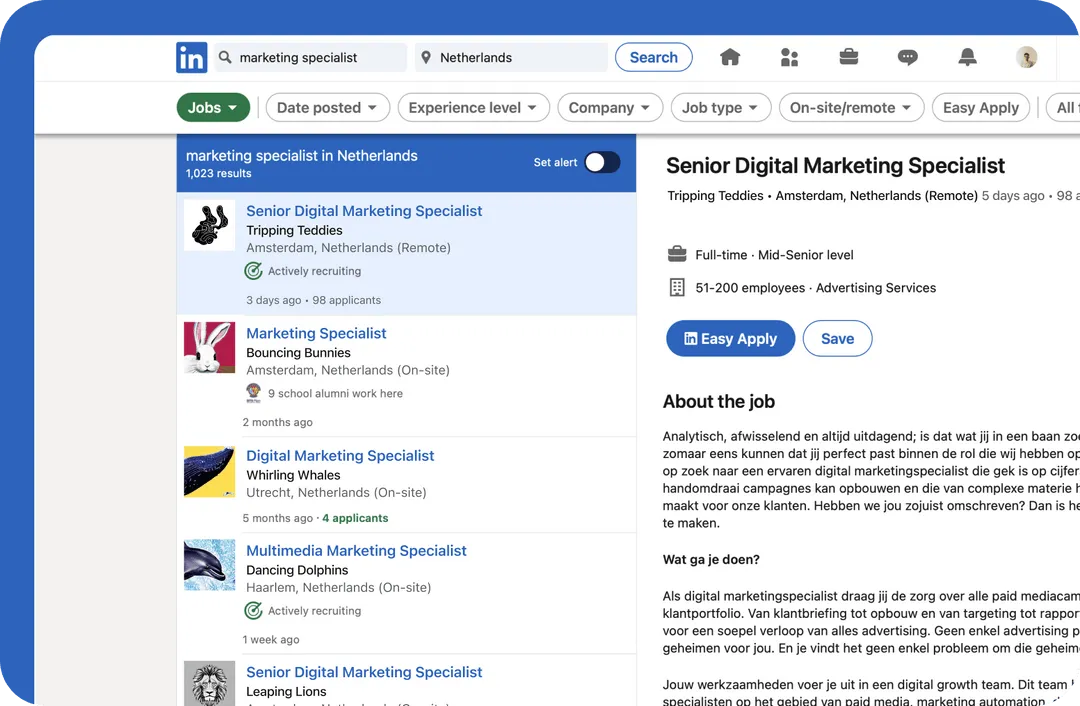1080x706 pixels.
Task: Open the Multimedia Marketing Specialist job
Action: [x=356, y=550]
